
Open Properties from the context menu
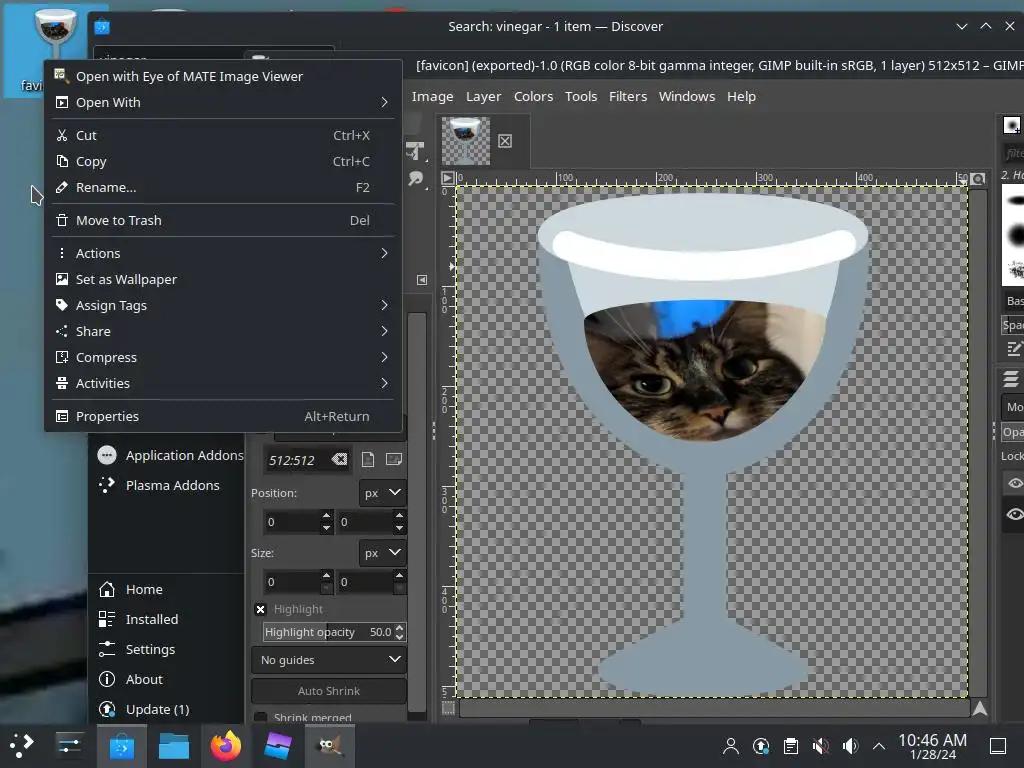tap(223, 417)
